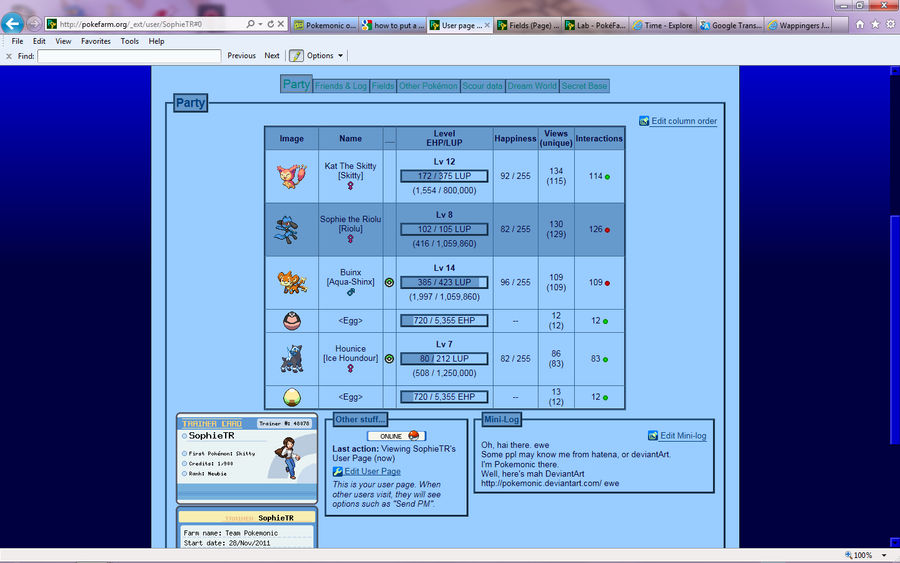This screenshot has width=900, height=563.
Task: Click the wrench icon beside Edit User Page
Action: pos(338,471)
